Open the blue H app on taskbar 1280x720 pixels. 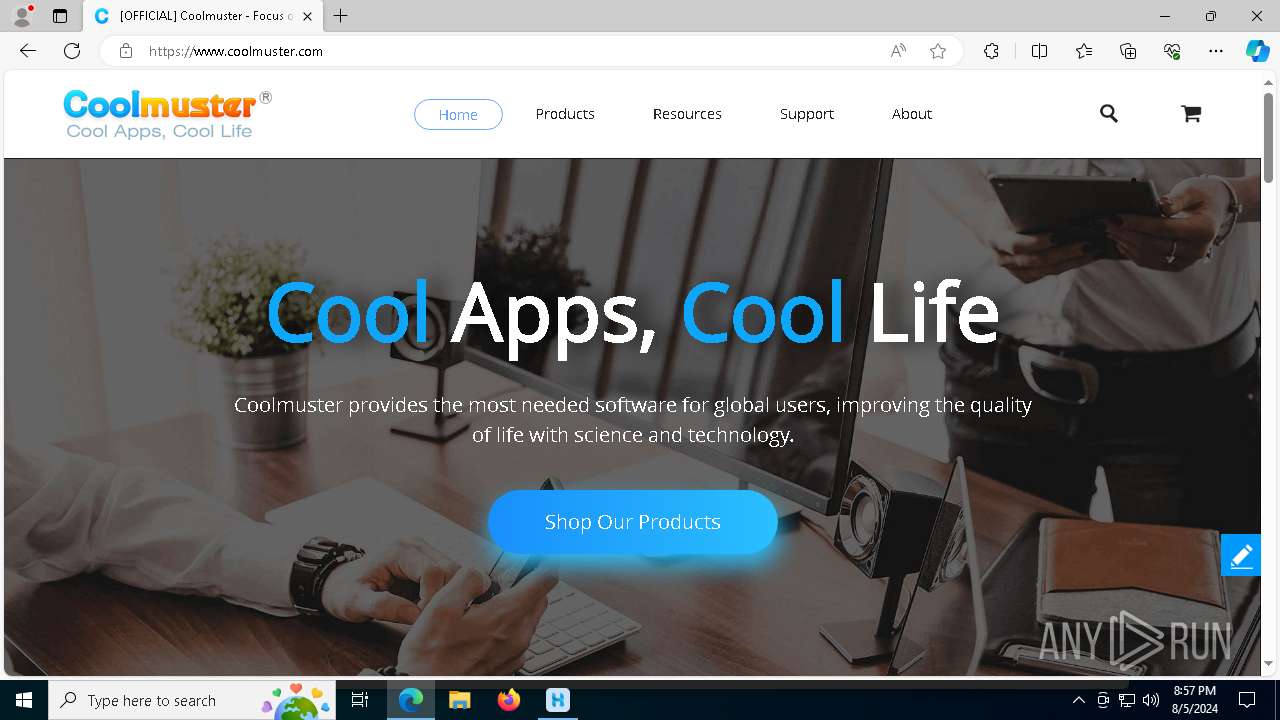tap(558, 700)
